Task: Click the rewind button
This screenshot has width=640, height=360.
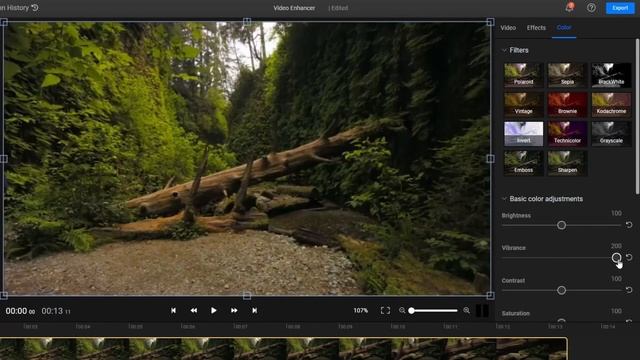Action: 193,311
